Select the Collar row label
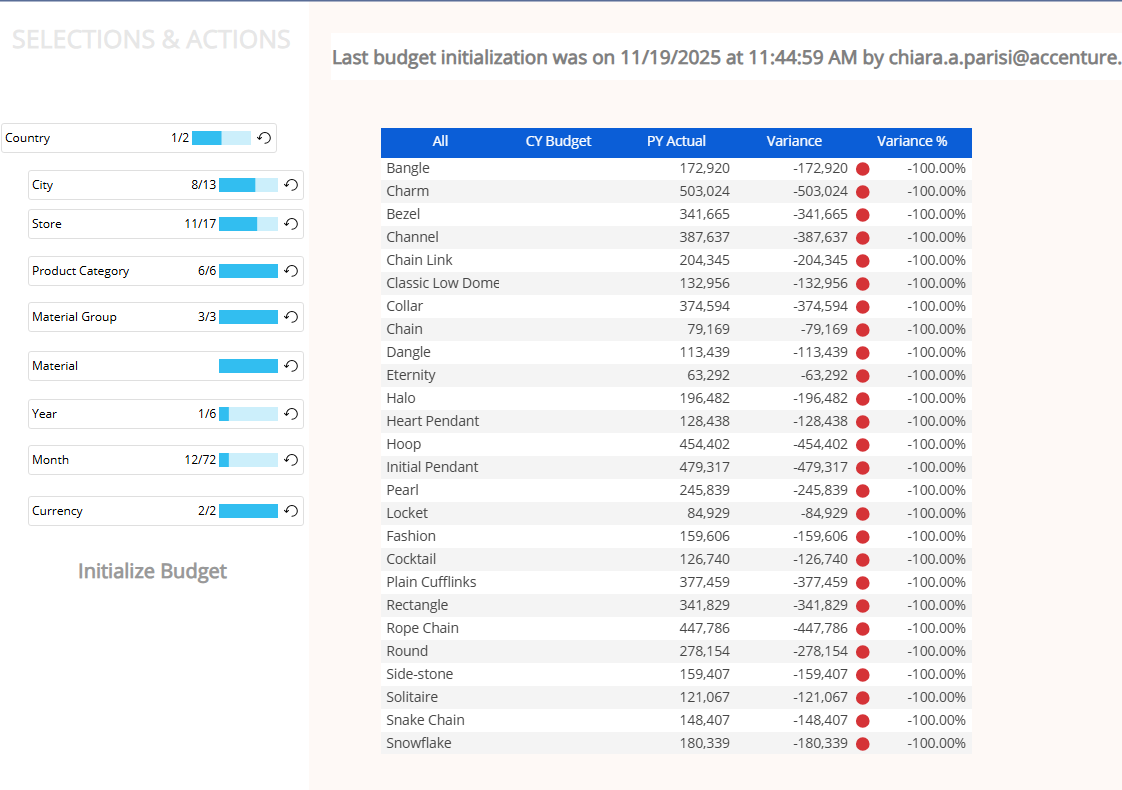The image size is (1122, 790). click(404, 306)
